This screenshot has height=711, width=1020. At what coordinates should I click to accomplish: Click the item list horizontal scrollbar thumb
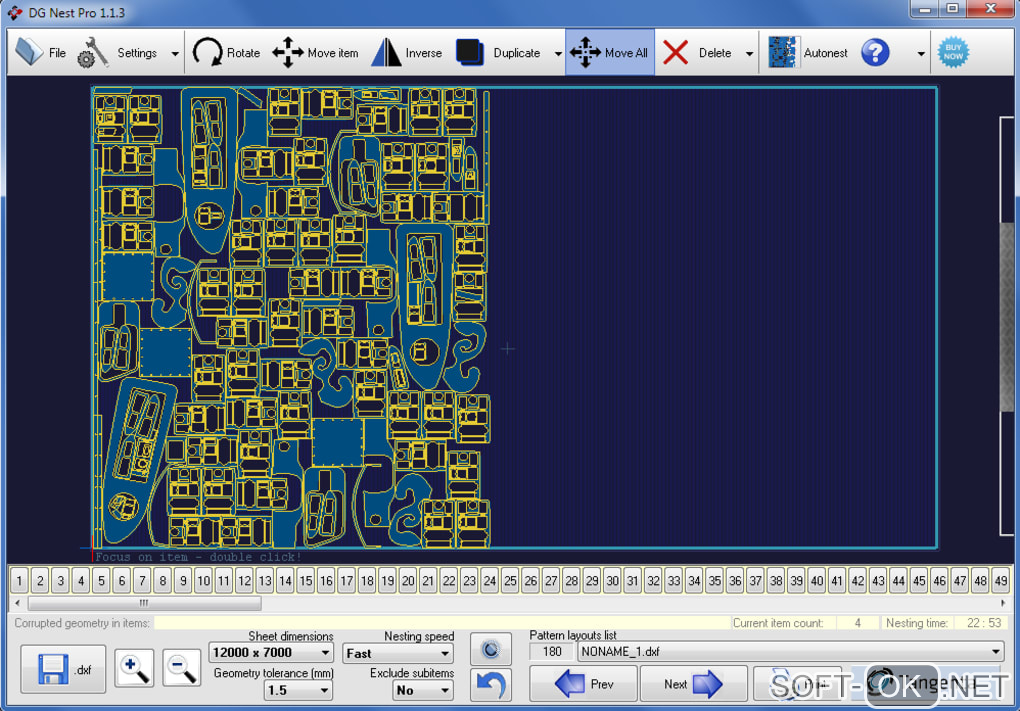click(x=144, y=603)
